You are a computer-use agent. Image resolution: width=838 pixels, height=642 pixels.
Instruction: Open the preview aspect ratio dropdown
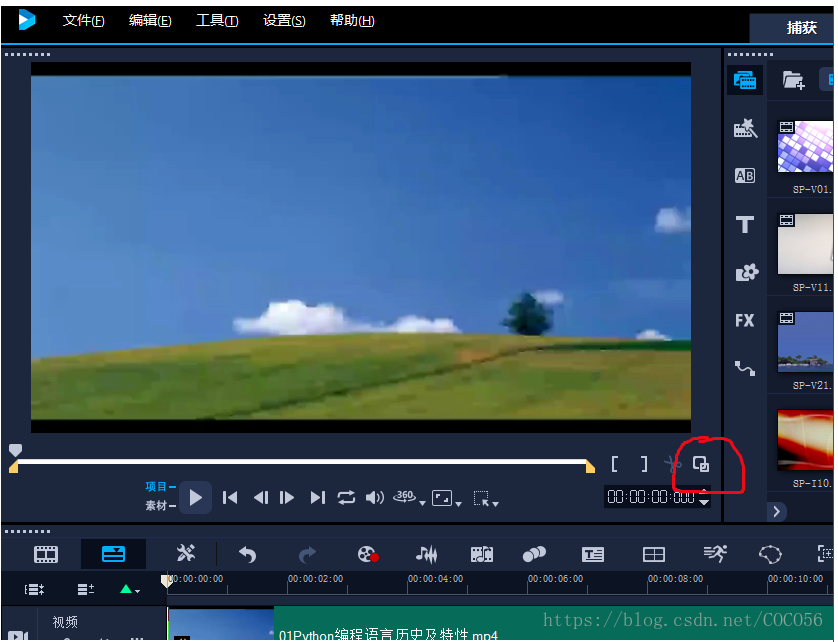point(446,499)
